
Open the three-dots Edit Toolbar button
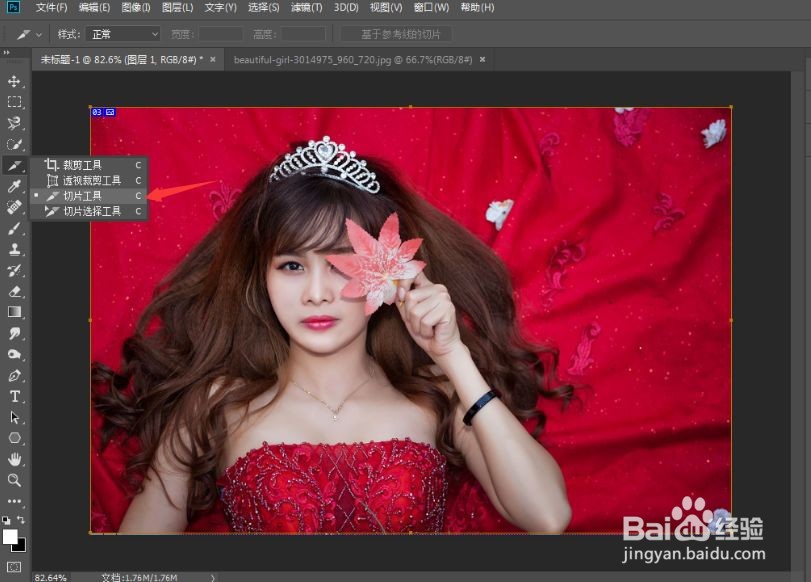(x=14, y=501)
